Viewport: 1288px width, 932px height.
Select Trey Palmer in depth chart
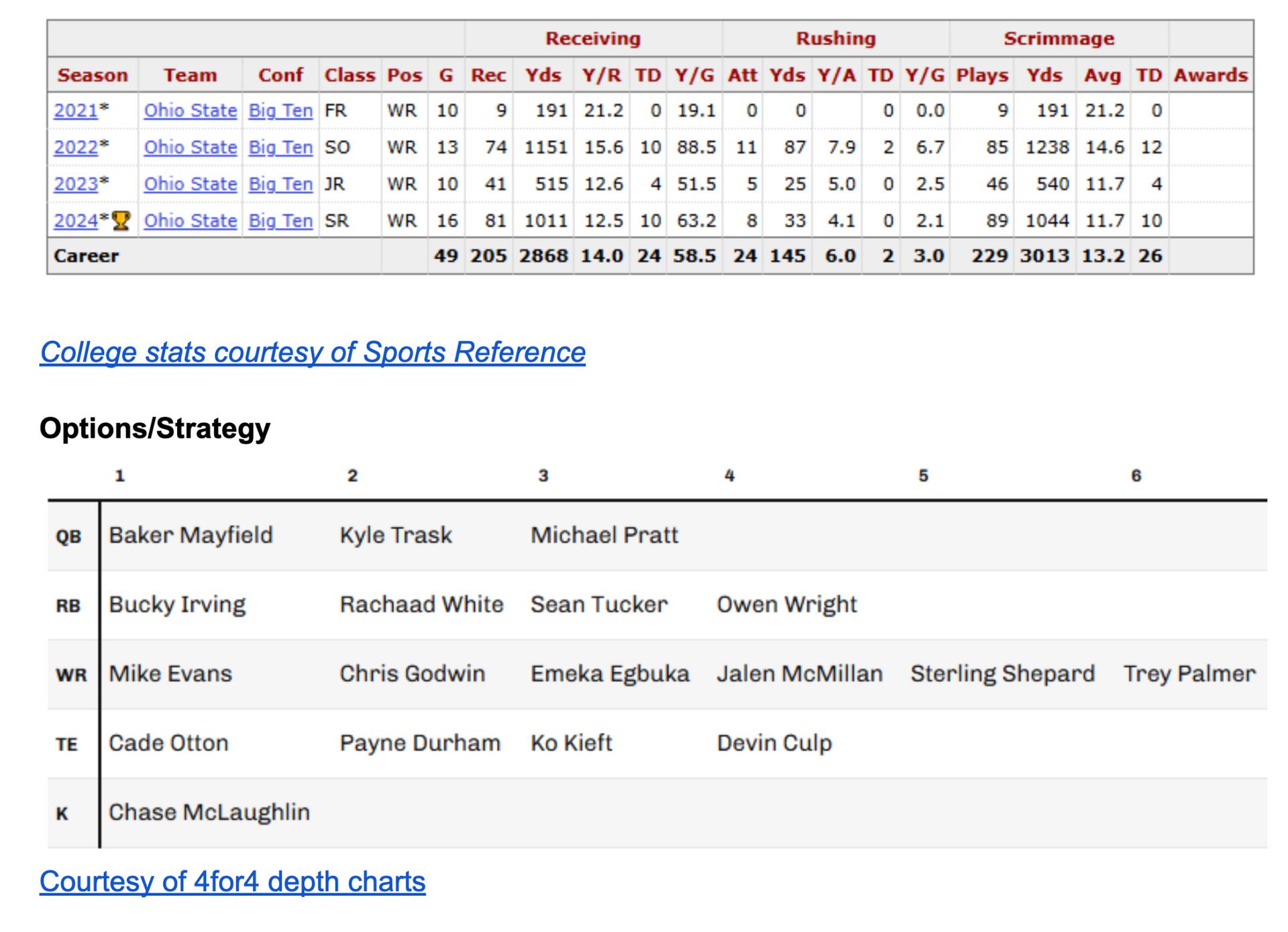pos(1189,674)
